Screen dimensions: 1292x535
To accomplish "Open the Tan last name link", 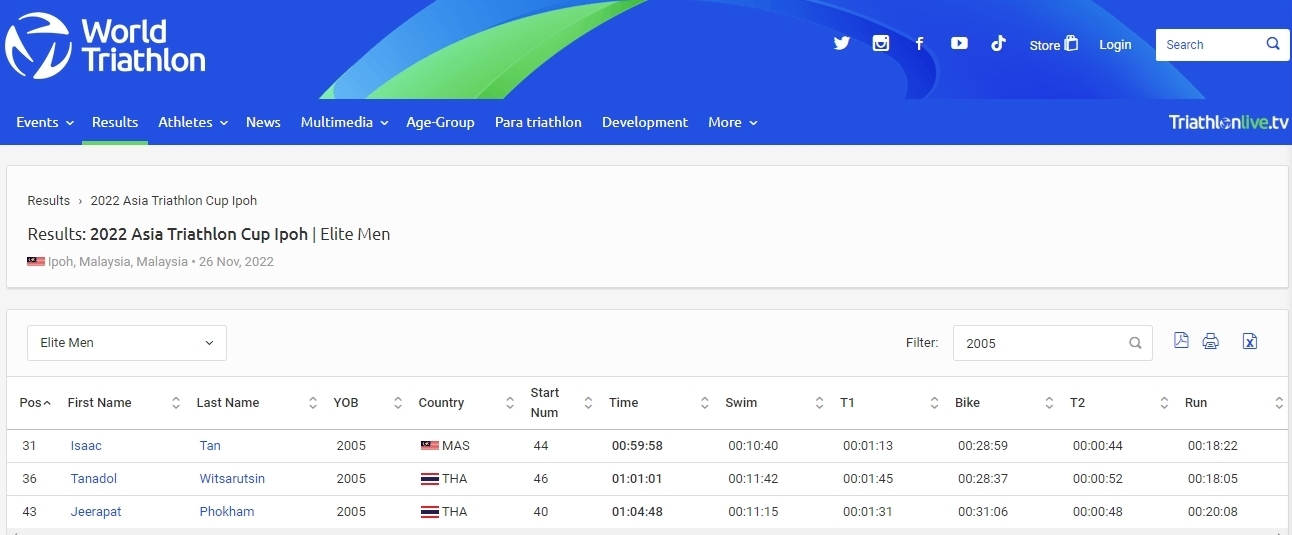I will coord(210,446).
